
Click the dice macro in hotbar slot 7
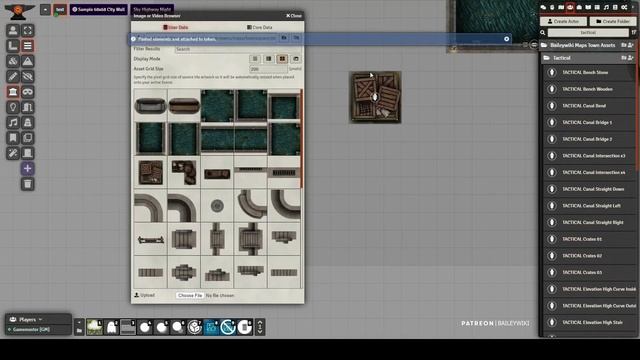[195, 327]
